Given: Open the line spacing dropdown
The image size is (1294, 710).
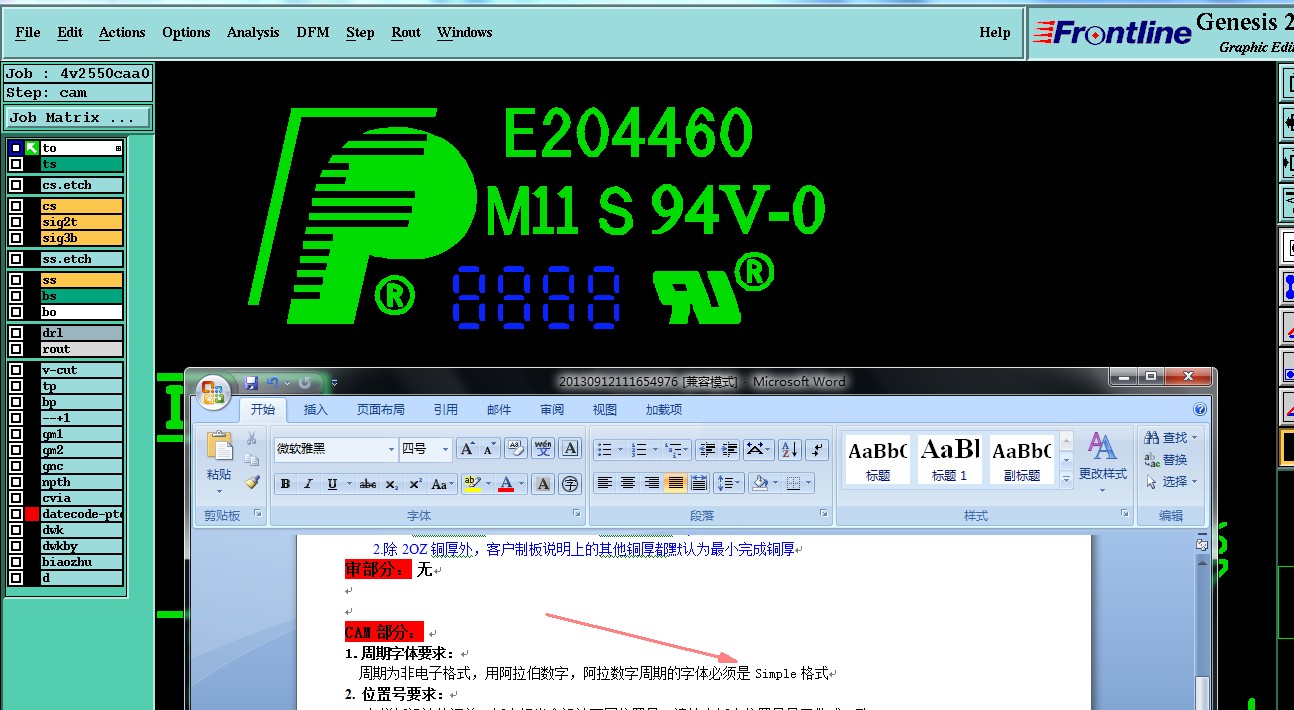Looking at the screenshot, I should click(728, 484).
